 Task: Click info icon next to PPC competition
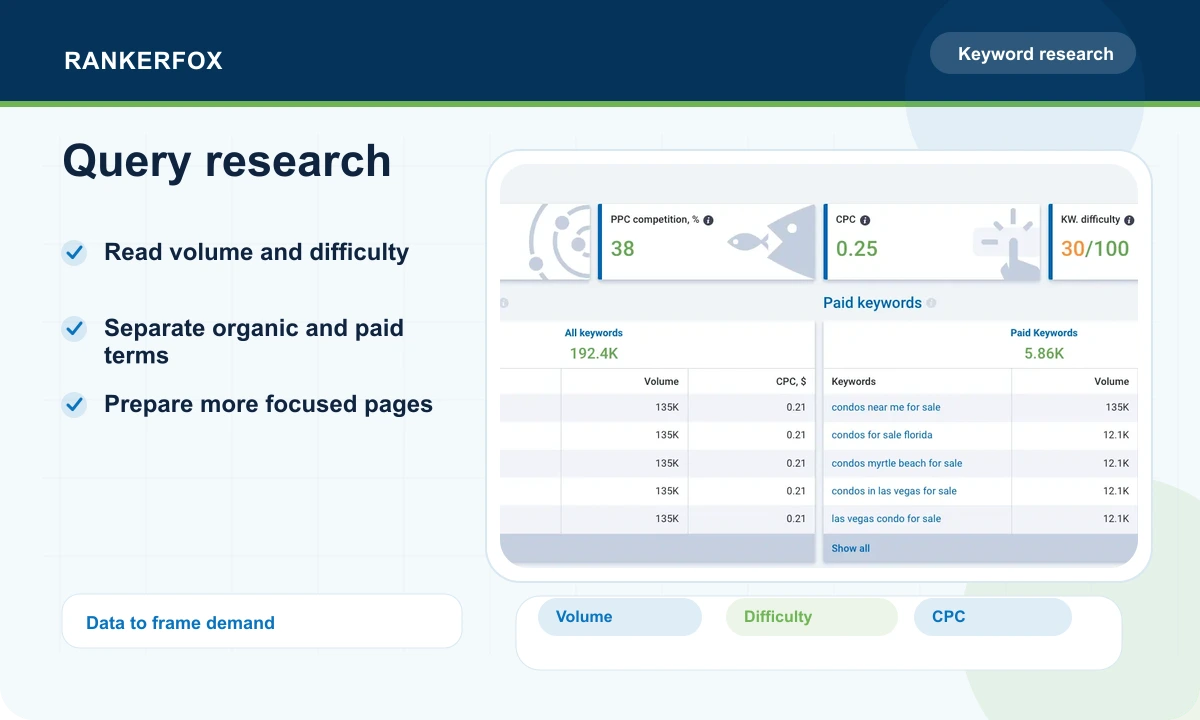coord(708,220)
